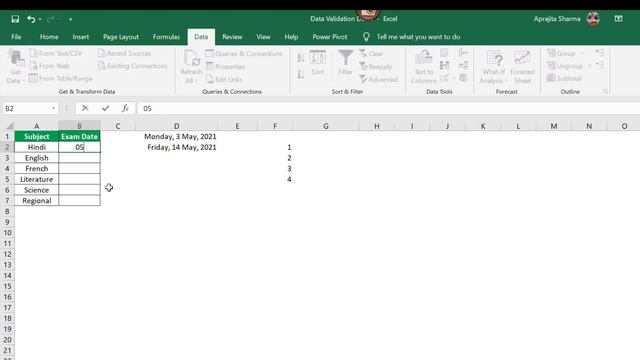Open Advanced filter options
This screenshot has height=360, width=640.
(378, 80)
